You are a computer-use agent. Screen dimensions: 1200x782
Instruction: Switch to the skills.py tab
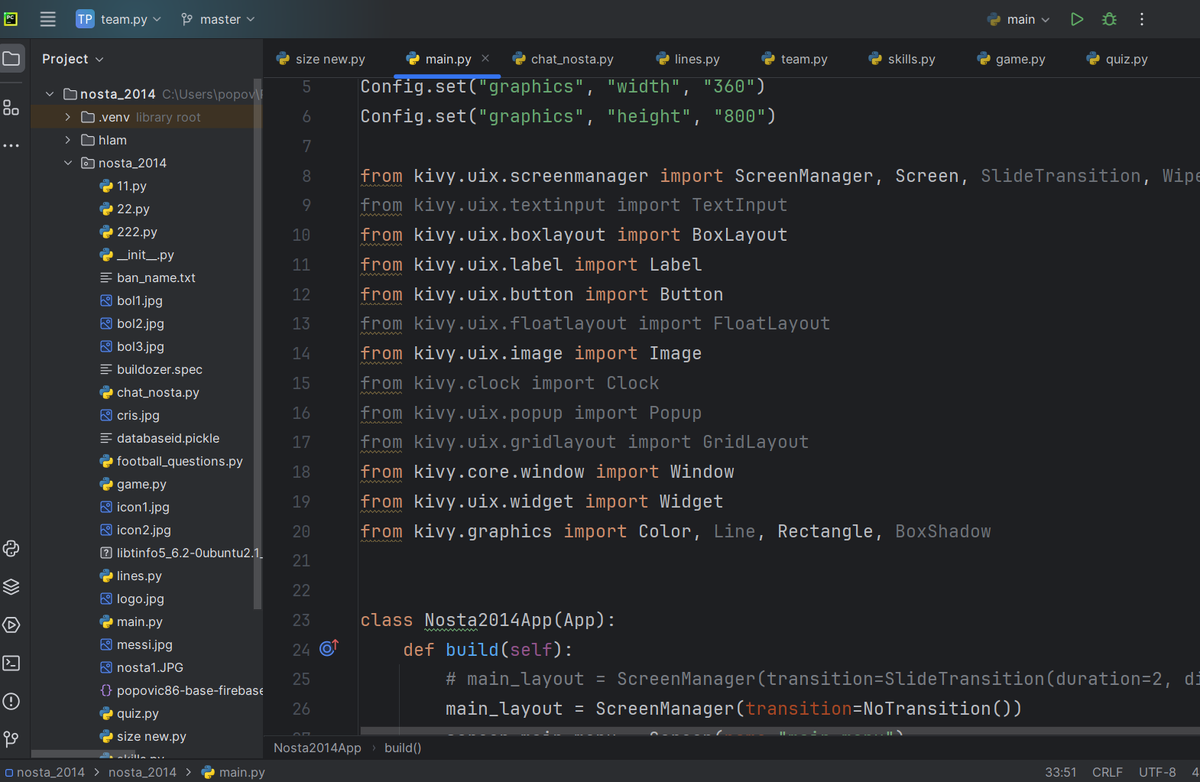(x=902, y=59)
